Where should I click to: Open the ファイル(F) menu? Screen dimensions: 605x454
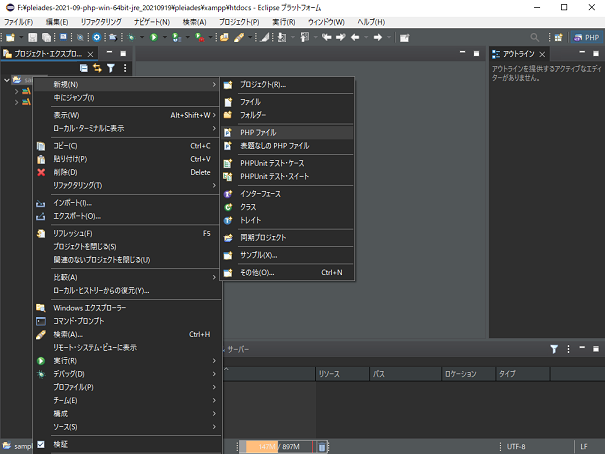pos(19,22)
